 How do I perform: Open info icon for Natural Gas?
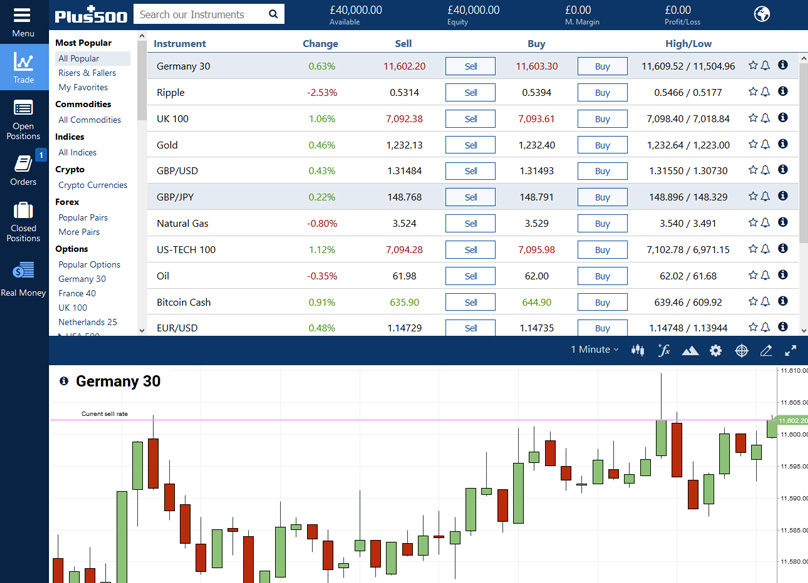pos(783,222)
